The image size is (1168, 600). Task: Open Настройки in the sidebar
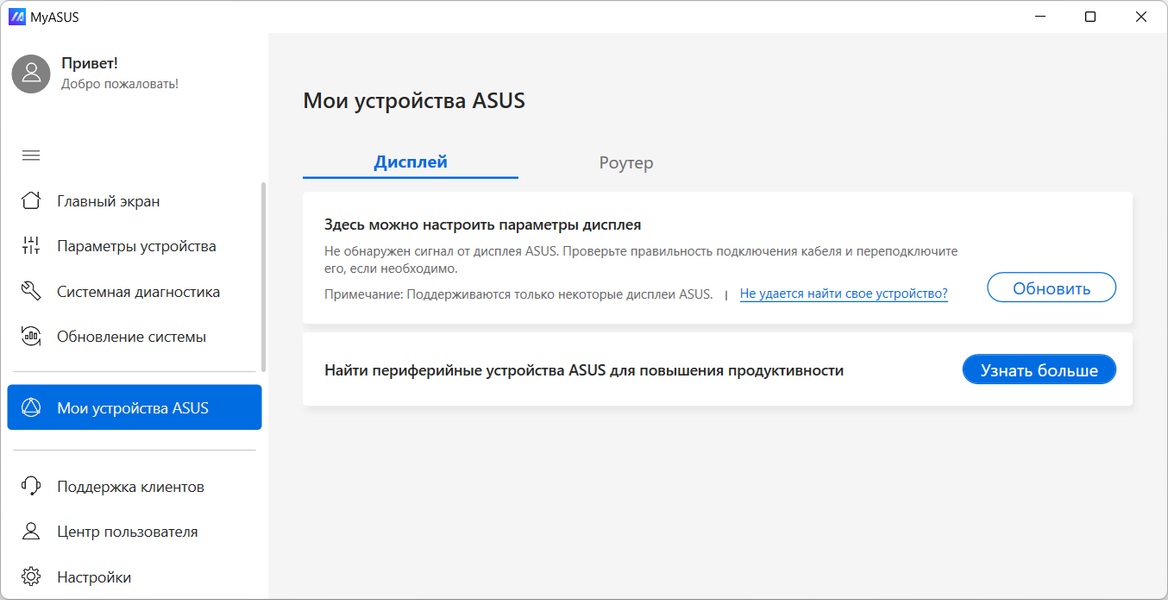tap(134, 577)
